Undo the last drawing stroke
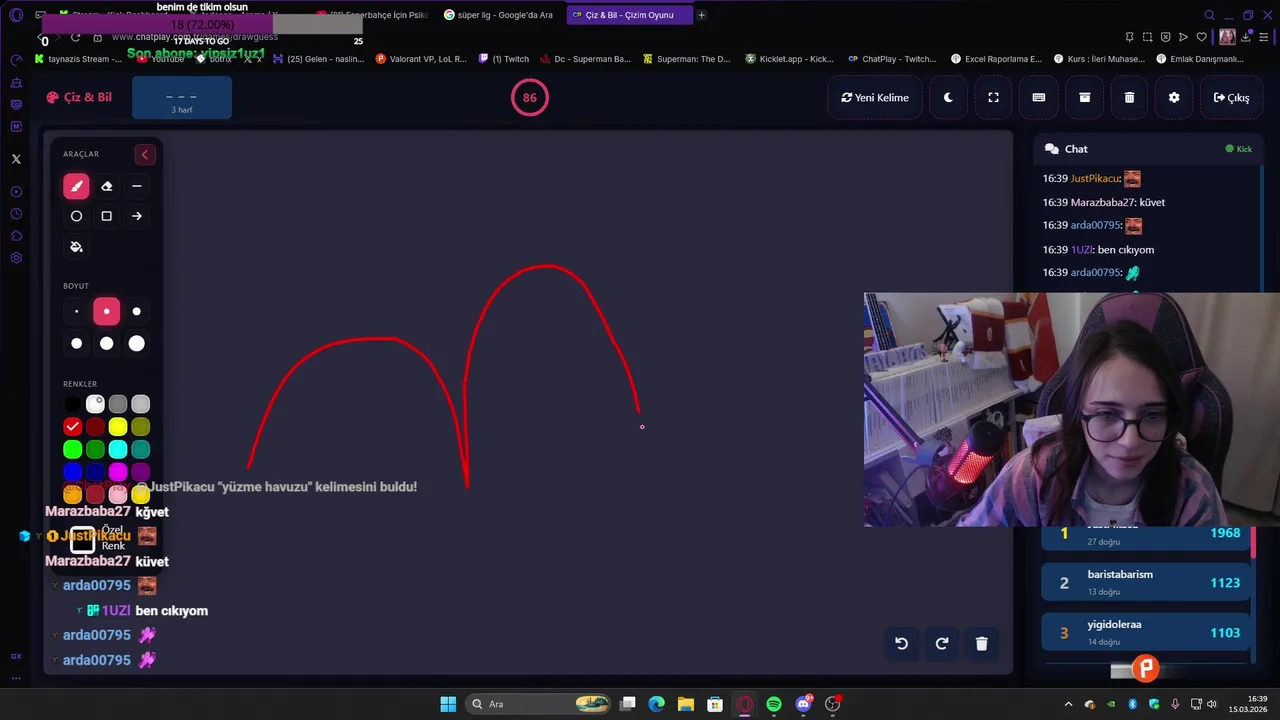 click(x=901, y=644)
